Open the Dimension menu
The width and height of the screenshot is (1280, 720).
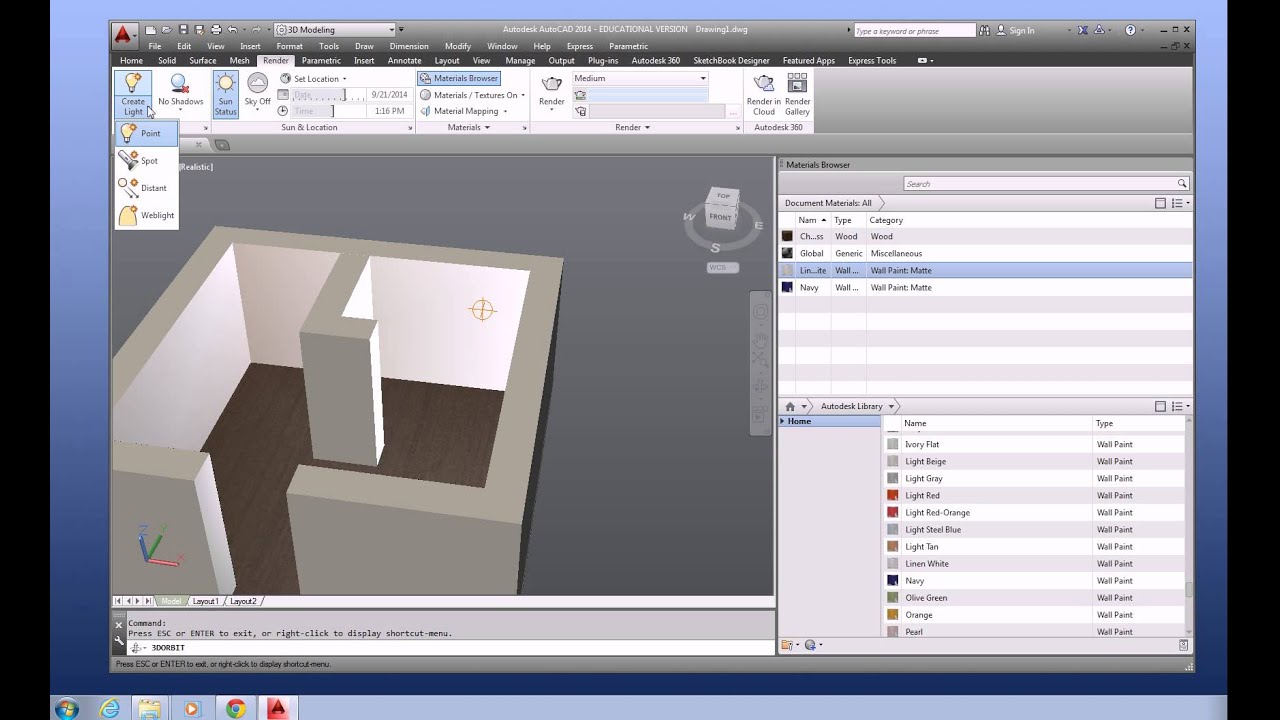(x=409, y=46)
